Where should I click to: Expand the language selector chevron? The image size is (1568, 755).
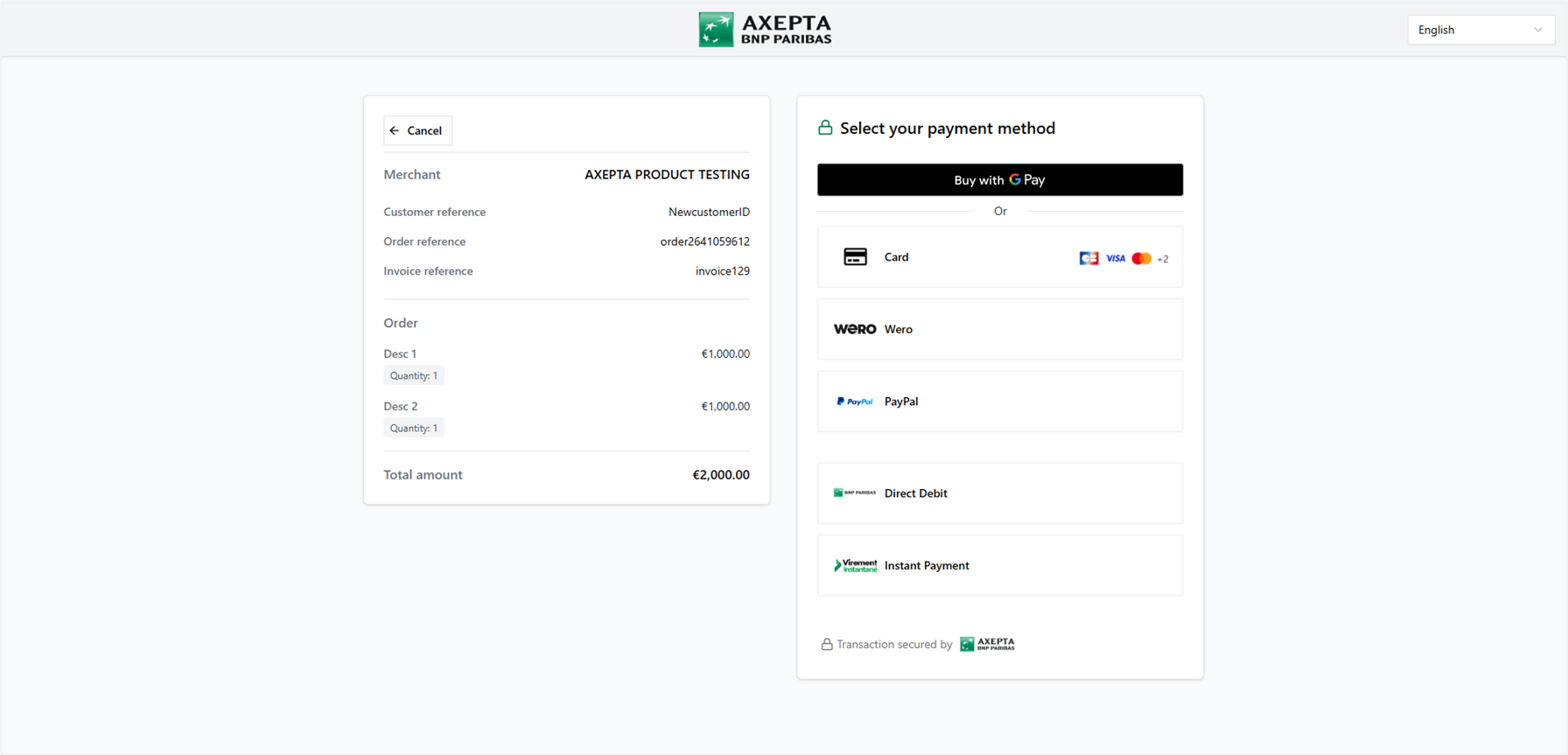(x=1538, y=30)
